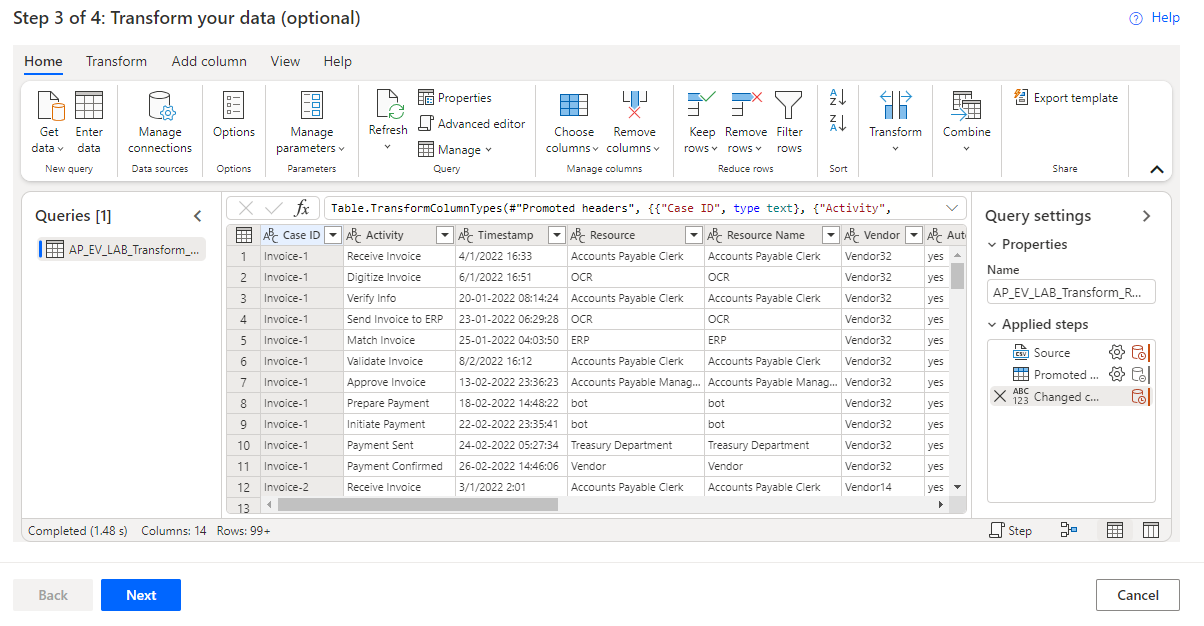Switch to diagram view at the bottom
Viewport: 1204px width, 626px height.
(1068, 530)
